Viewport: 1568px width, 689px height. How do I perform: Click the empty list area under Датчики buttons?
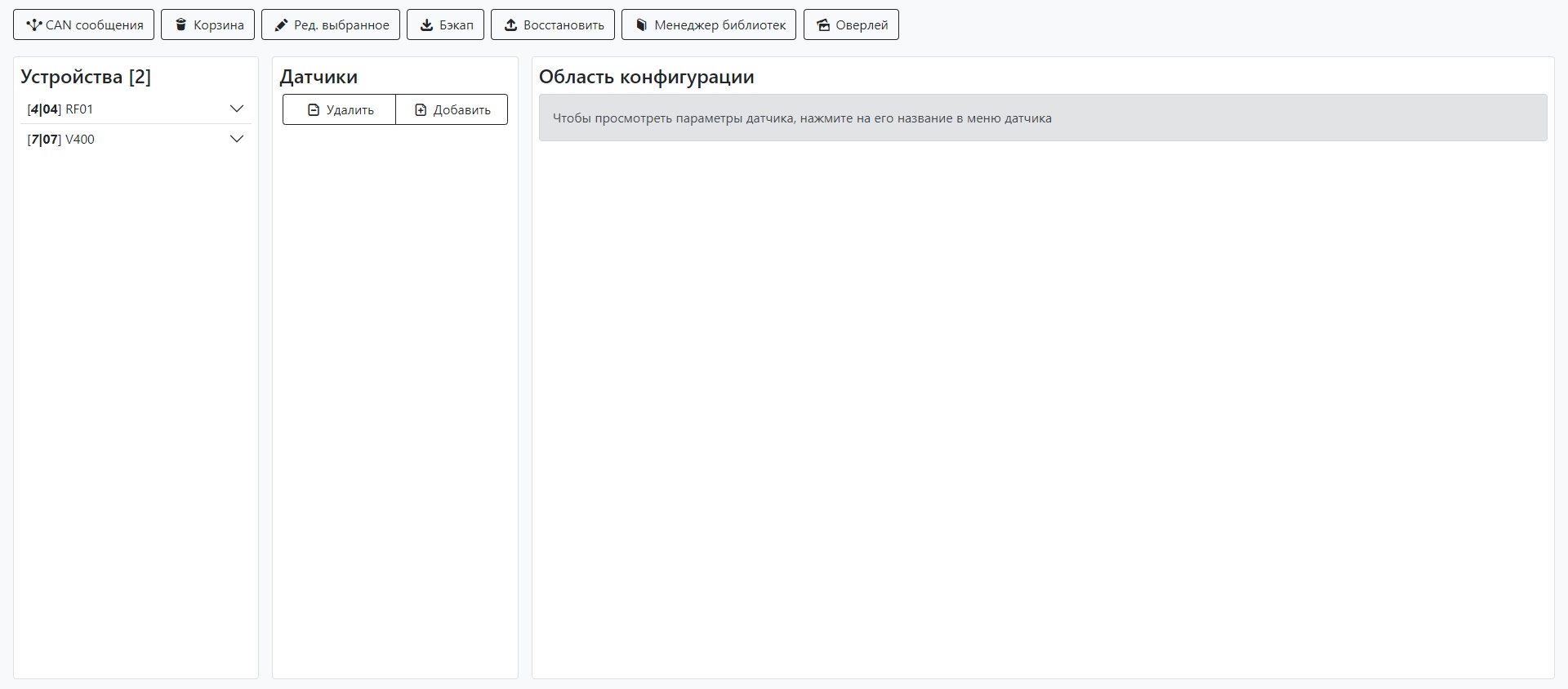(395, 392)
